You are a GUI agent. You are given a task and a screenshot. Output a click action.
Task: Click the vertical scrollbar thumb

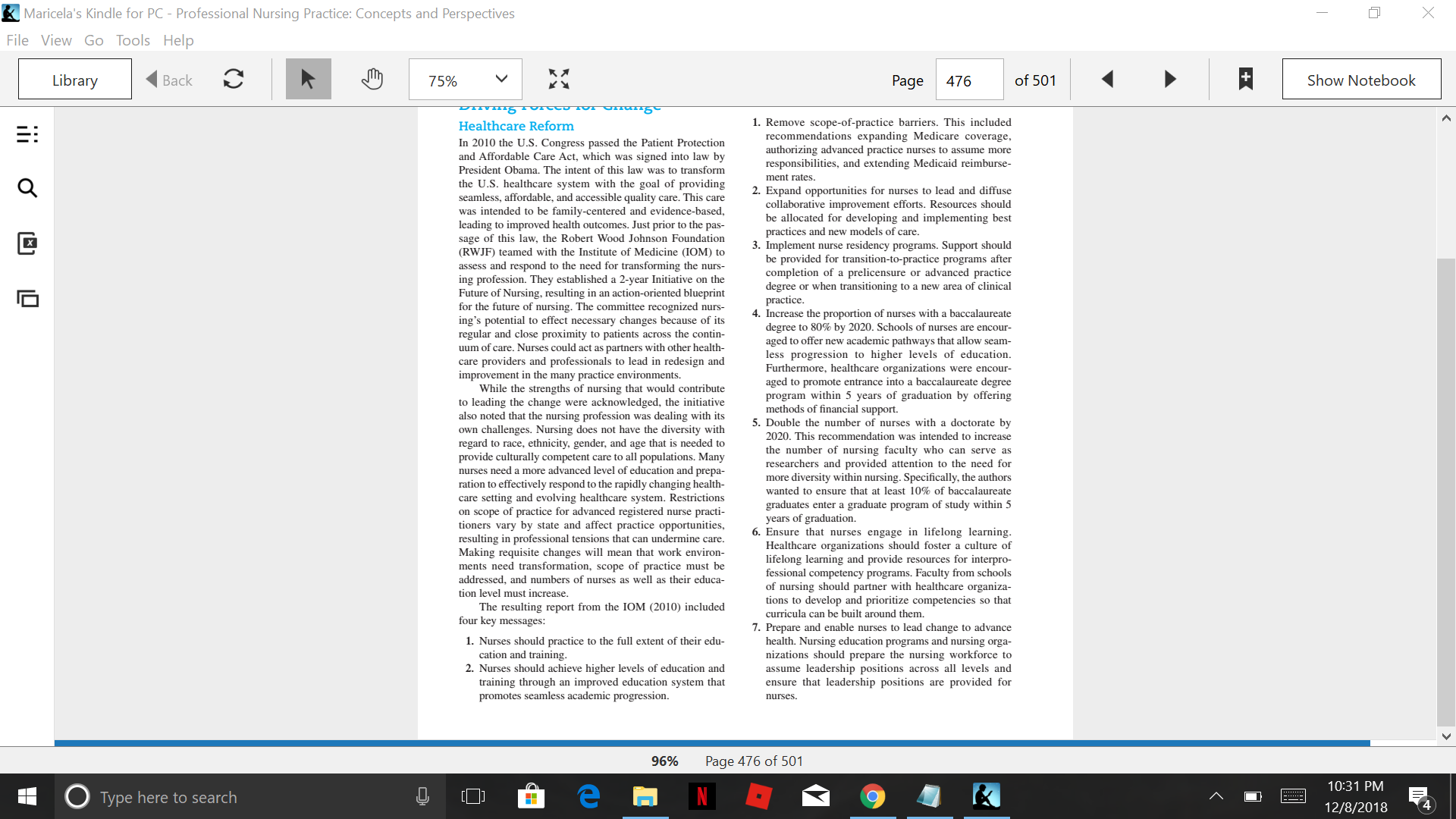pos(1446,493)
